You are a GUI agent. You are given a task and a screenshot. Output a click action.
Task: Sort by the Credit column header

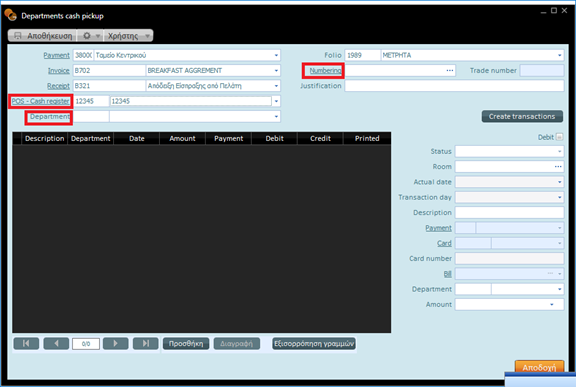coord(320,138)
